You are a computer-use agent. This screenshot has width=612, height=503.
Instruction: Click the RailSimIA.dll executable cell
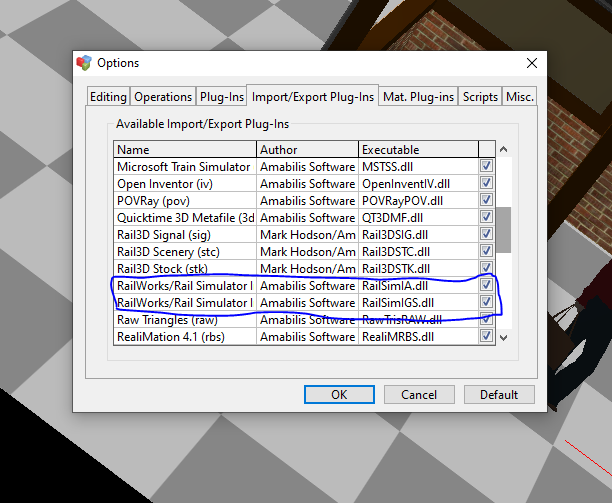pos(418,286)
